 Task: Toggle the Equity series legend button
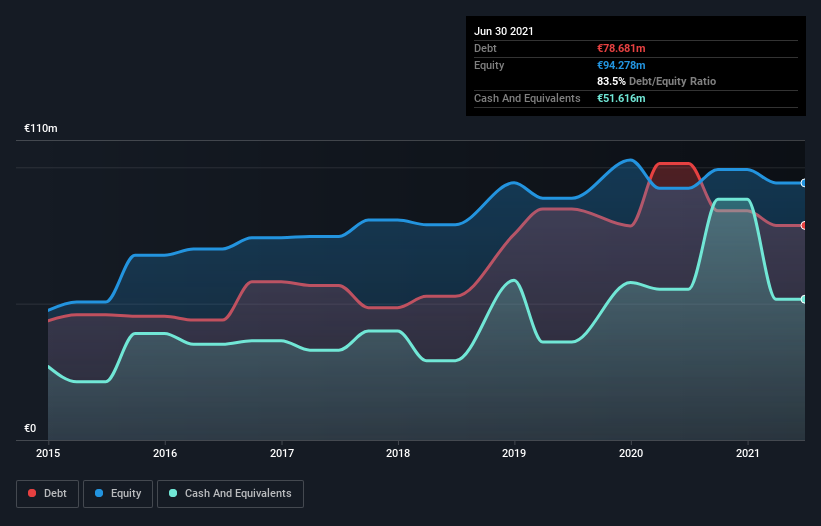pyautogui.click(x=118, y=494)
